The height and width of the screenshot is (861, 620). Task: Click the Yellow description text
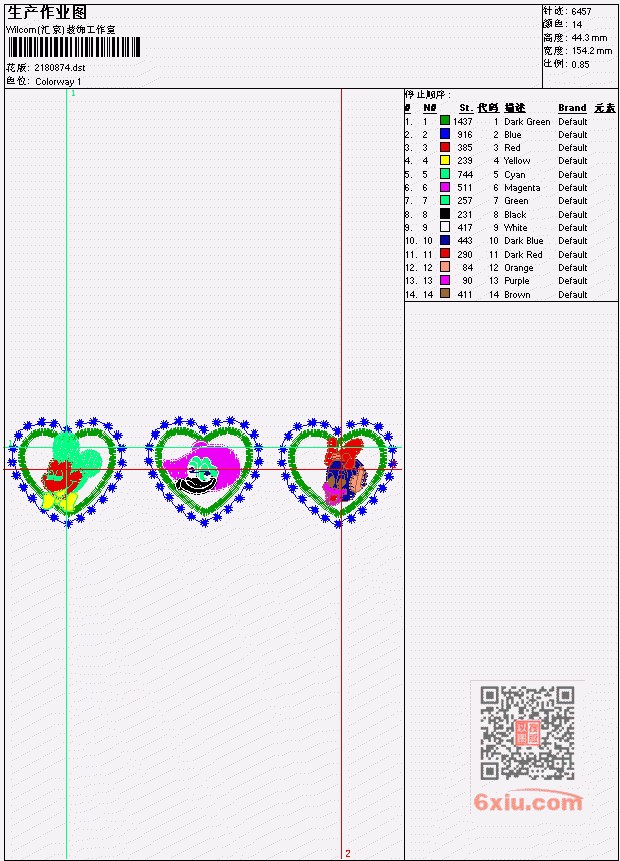[x=517, y=161]
